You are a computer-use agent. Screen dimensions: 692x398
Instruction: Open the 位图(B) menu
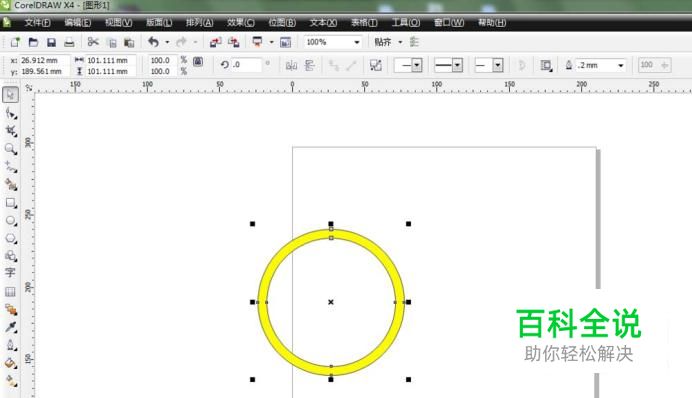[x=282, y=23]
